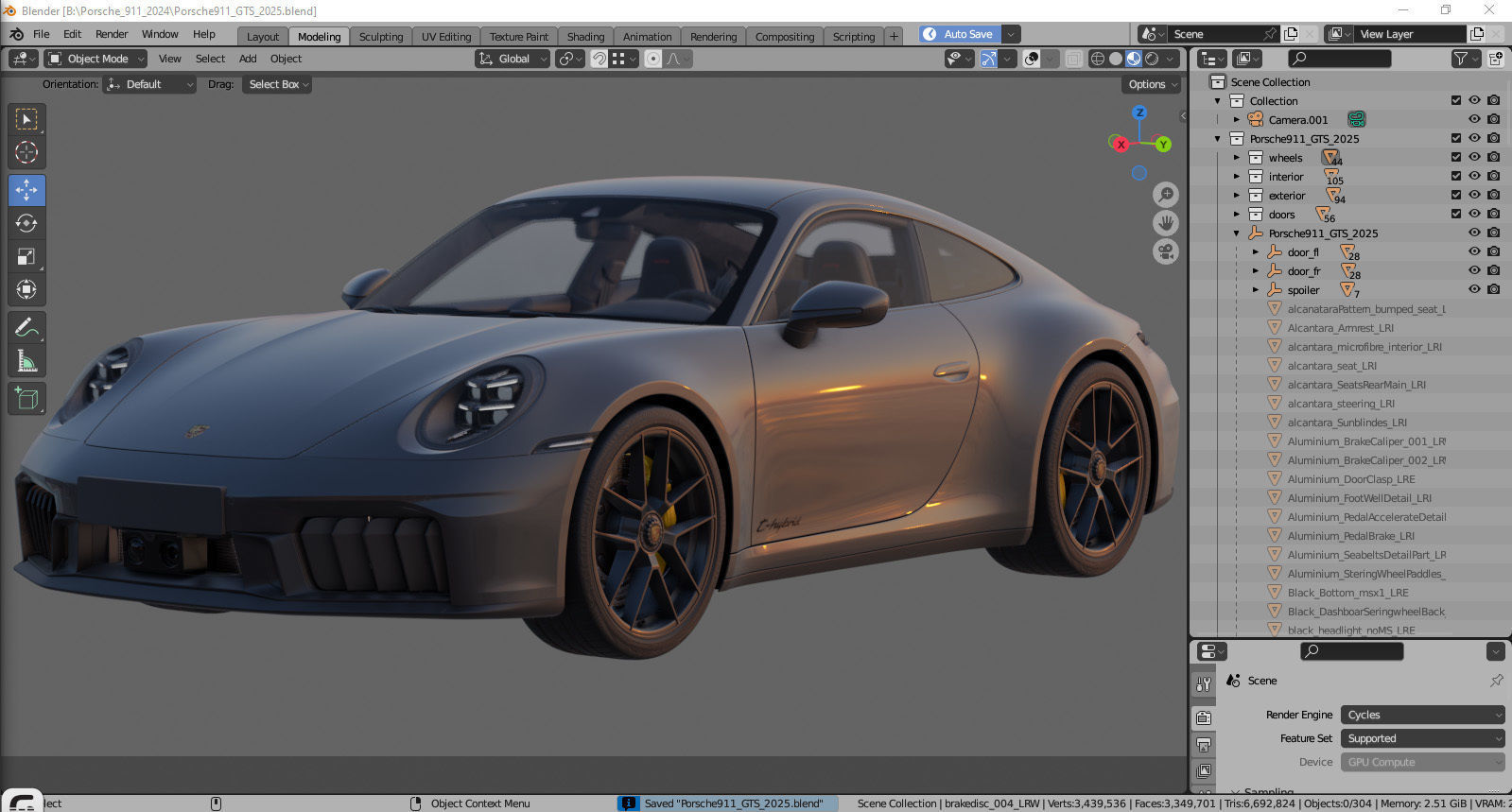Click the new collection icon in outliner
Screen dimensions: 1512x812
pyautogui.click(x=1496, y=59)
